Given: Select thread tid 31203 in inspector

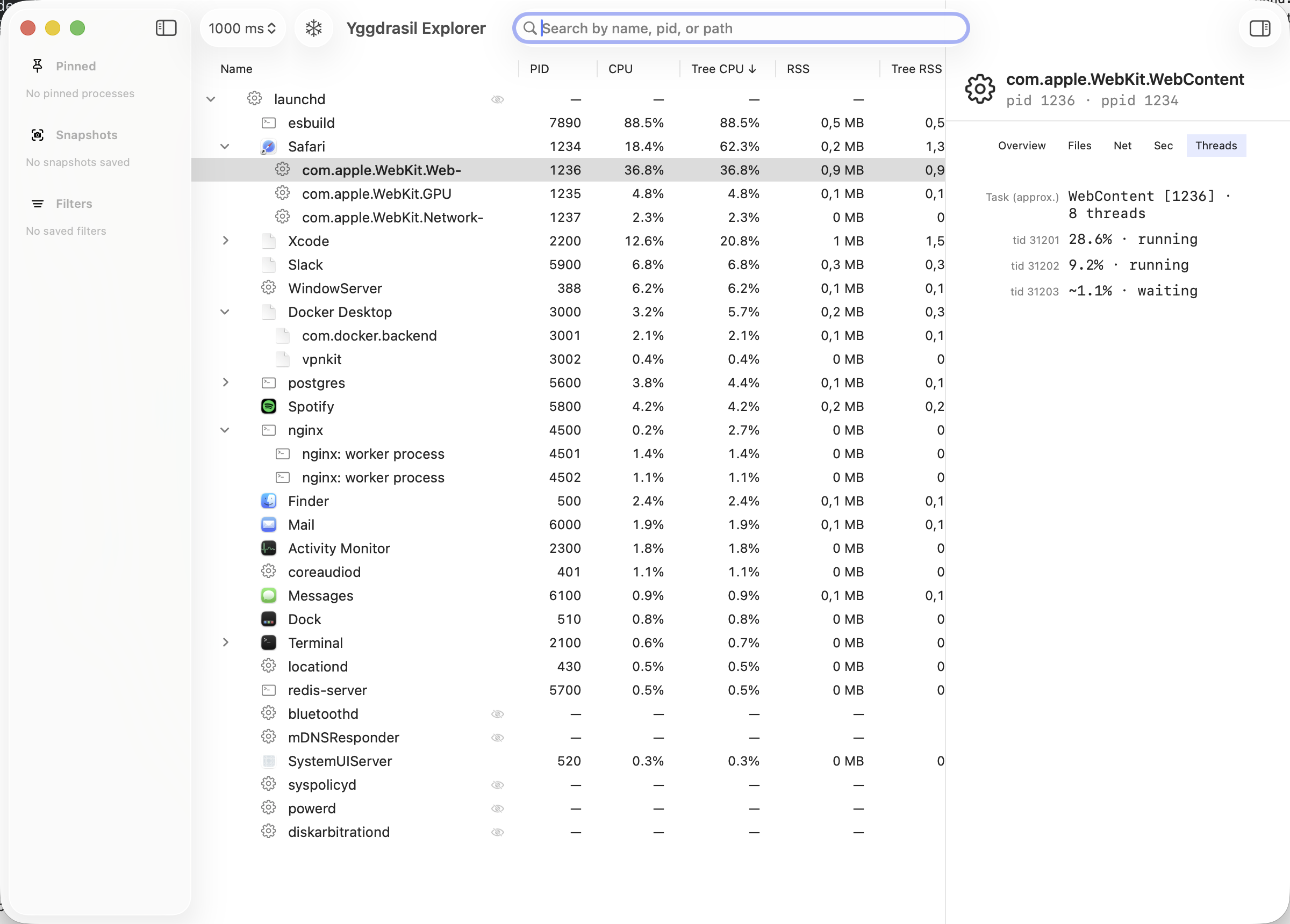Looking at the screenshot, I should pos(1104,291).
